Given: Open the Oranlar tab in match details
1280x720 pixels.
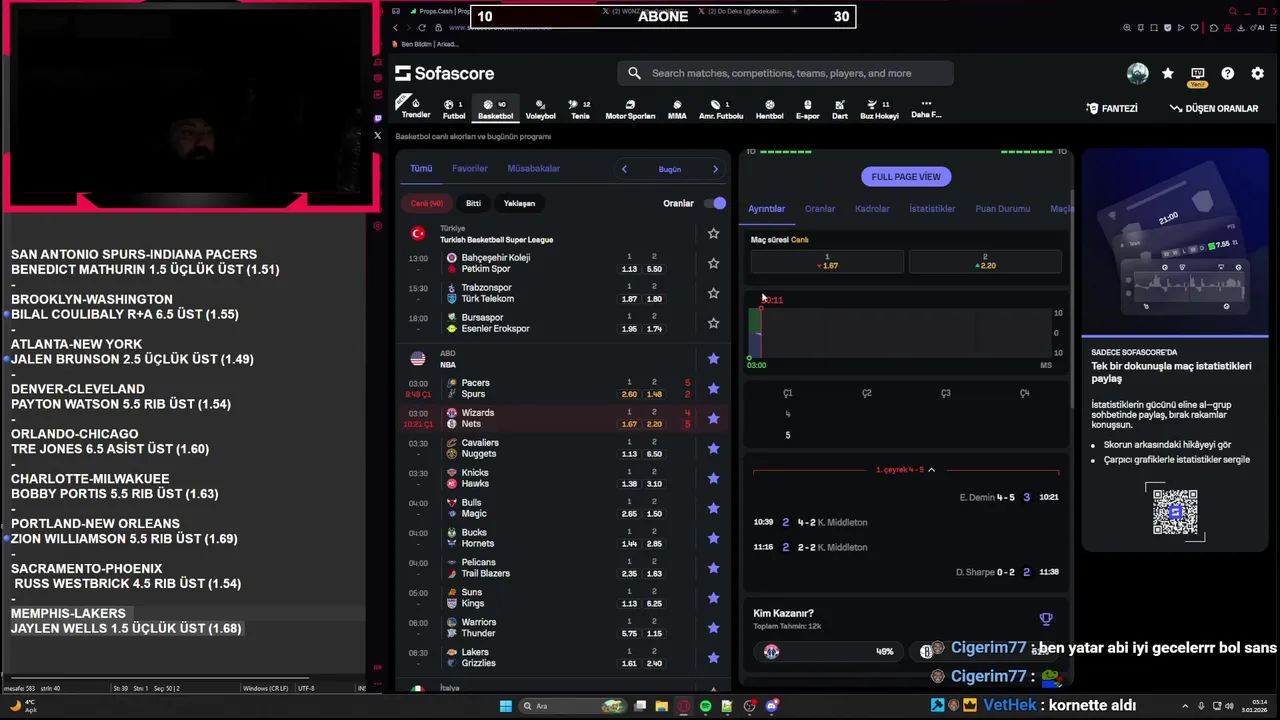Looking at the screenshot, I should [820, 209].
